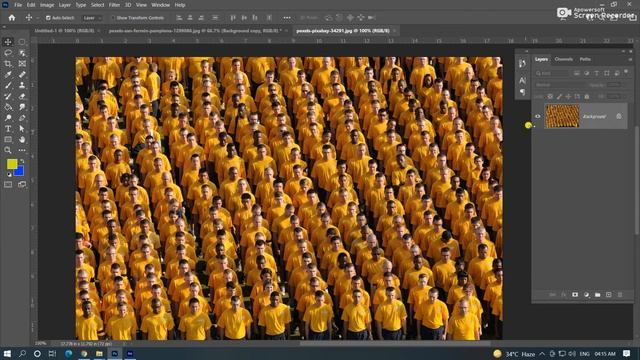The image size is (640, 360).
Task: Select the Smudge tool
Action: coord(22,107)
